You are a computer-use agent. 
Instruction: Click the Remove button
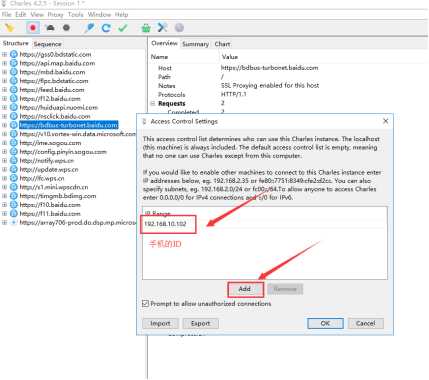285,289
